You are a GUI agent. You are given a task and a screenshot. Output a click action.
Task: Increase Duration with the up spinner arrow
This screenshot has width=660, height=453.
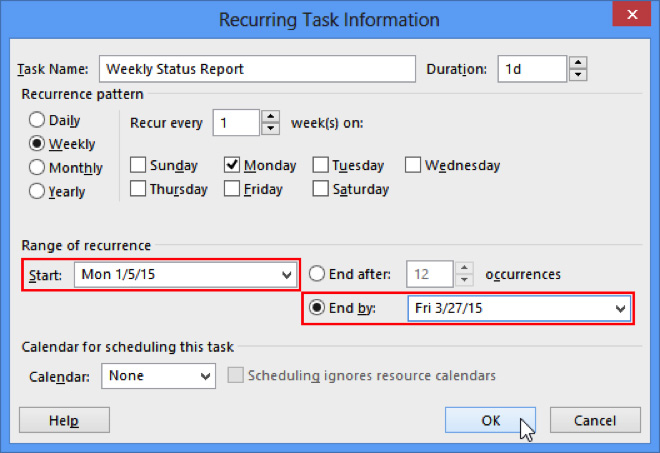pos(578,63)
